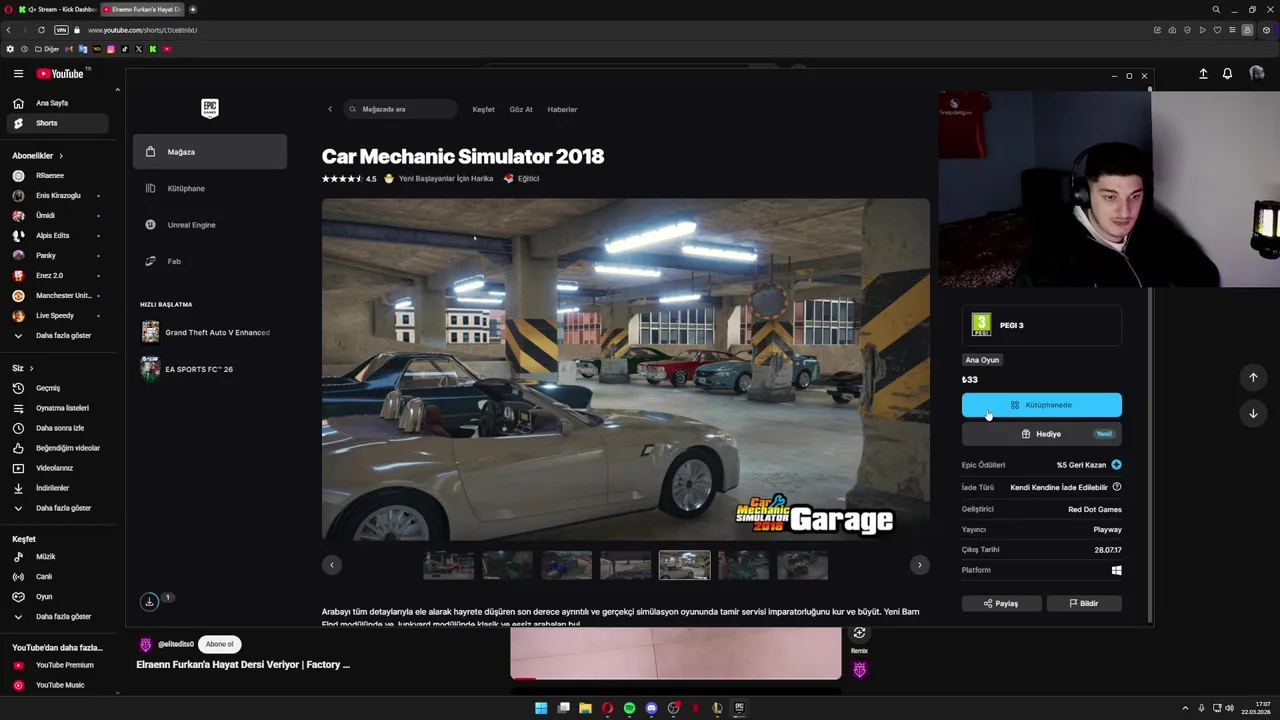Click the Remix icon on the Short
Image resolution: width=1280 pixels, height=720 pixels.
859,633
